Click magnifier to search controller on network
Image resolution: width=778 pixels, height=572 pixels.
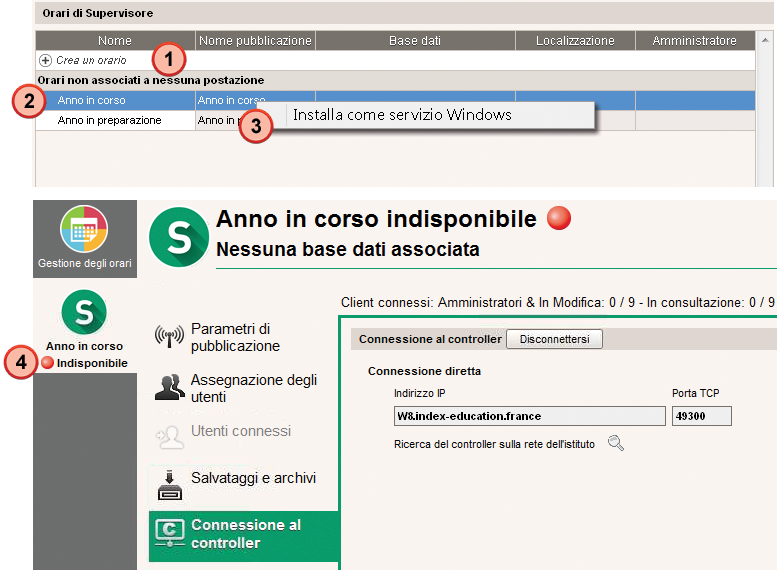[x=616, y=443]
